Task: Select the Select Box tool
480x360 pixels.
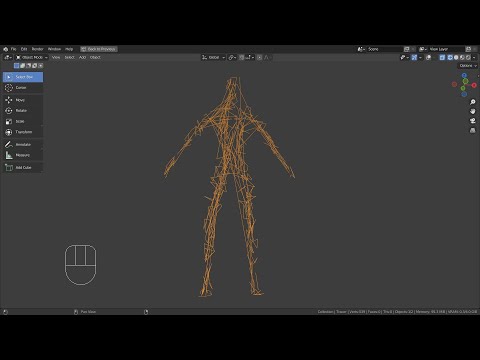Action: coord(23,77)
